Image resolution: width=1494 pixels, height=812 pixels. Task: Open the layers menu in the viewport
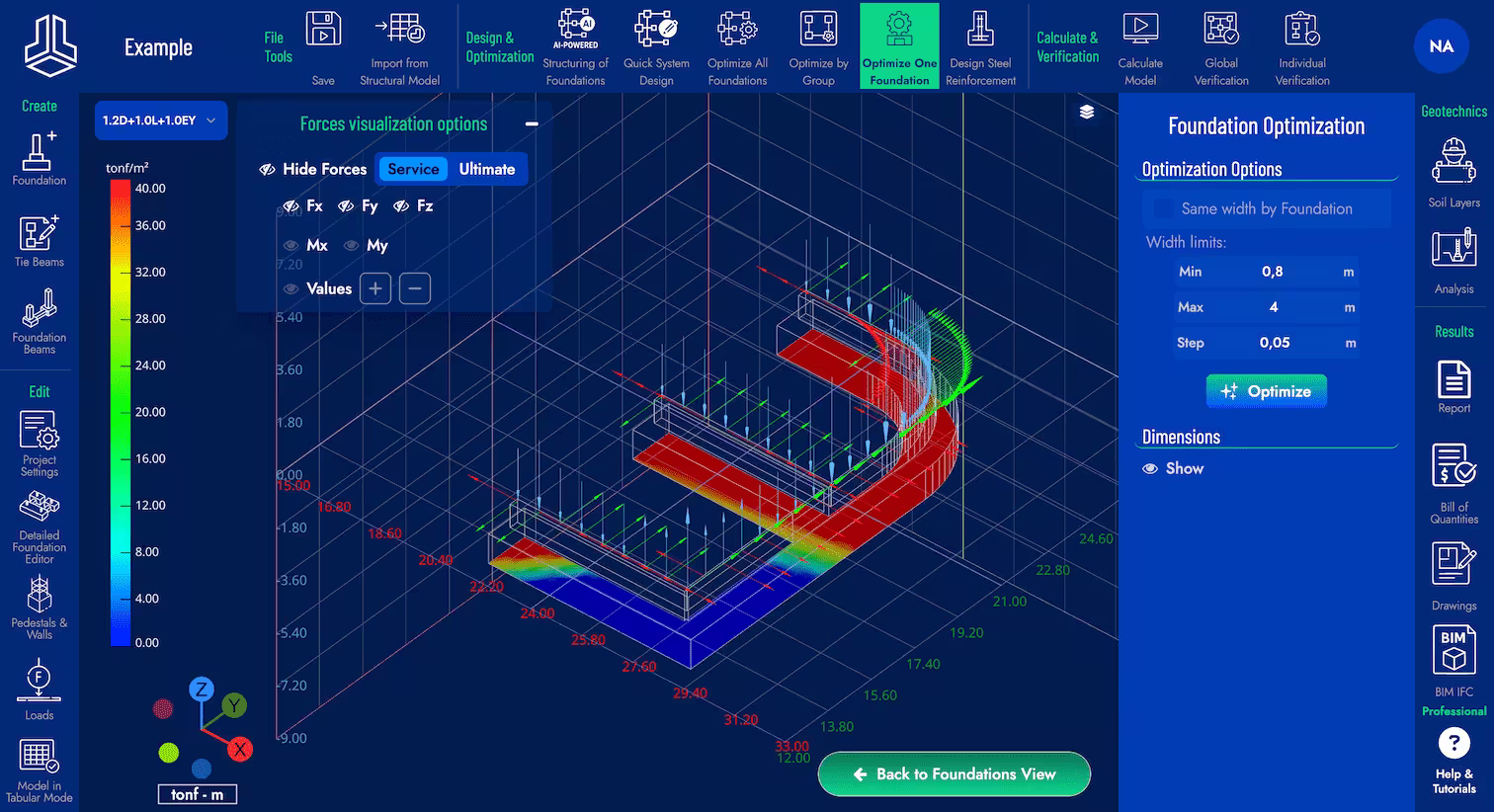[x=1086, y=112]
